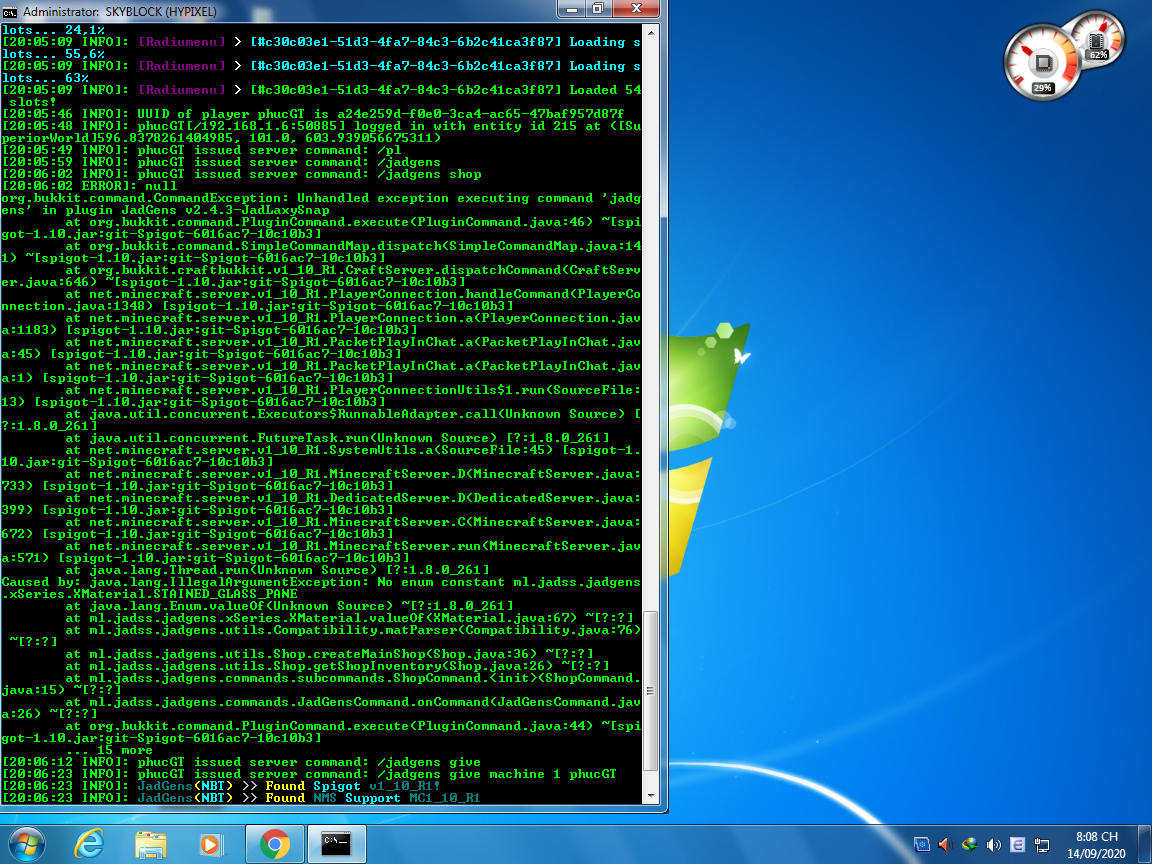This screenshot has height=864, width=1152.
Task: Click the console scrollbar down arrow
Action: (x=651, y=796)
